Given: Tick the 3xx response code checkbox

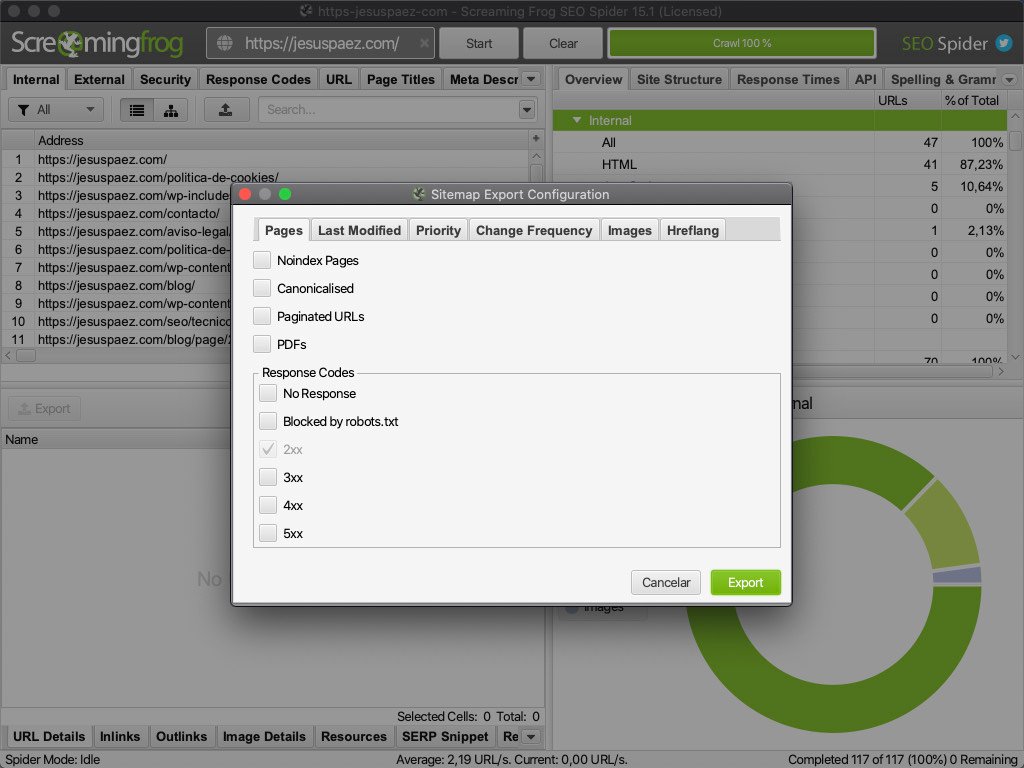Looking at the screenshot, I should [x=268, y=477].
